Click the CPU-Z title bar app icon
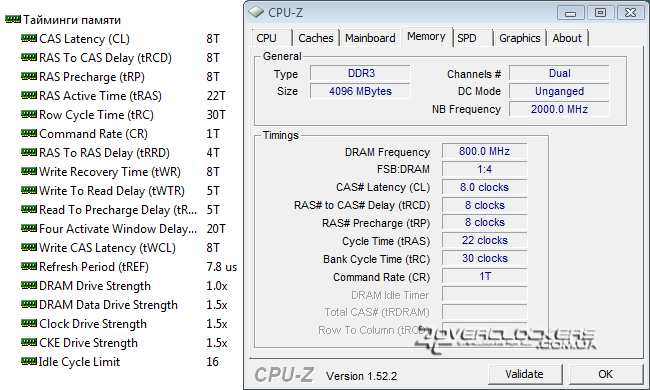The height and width of the screenshot is (390, 650). point(256,12)
